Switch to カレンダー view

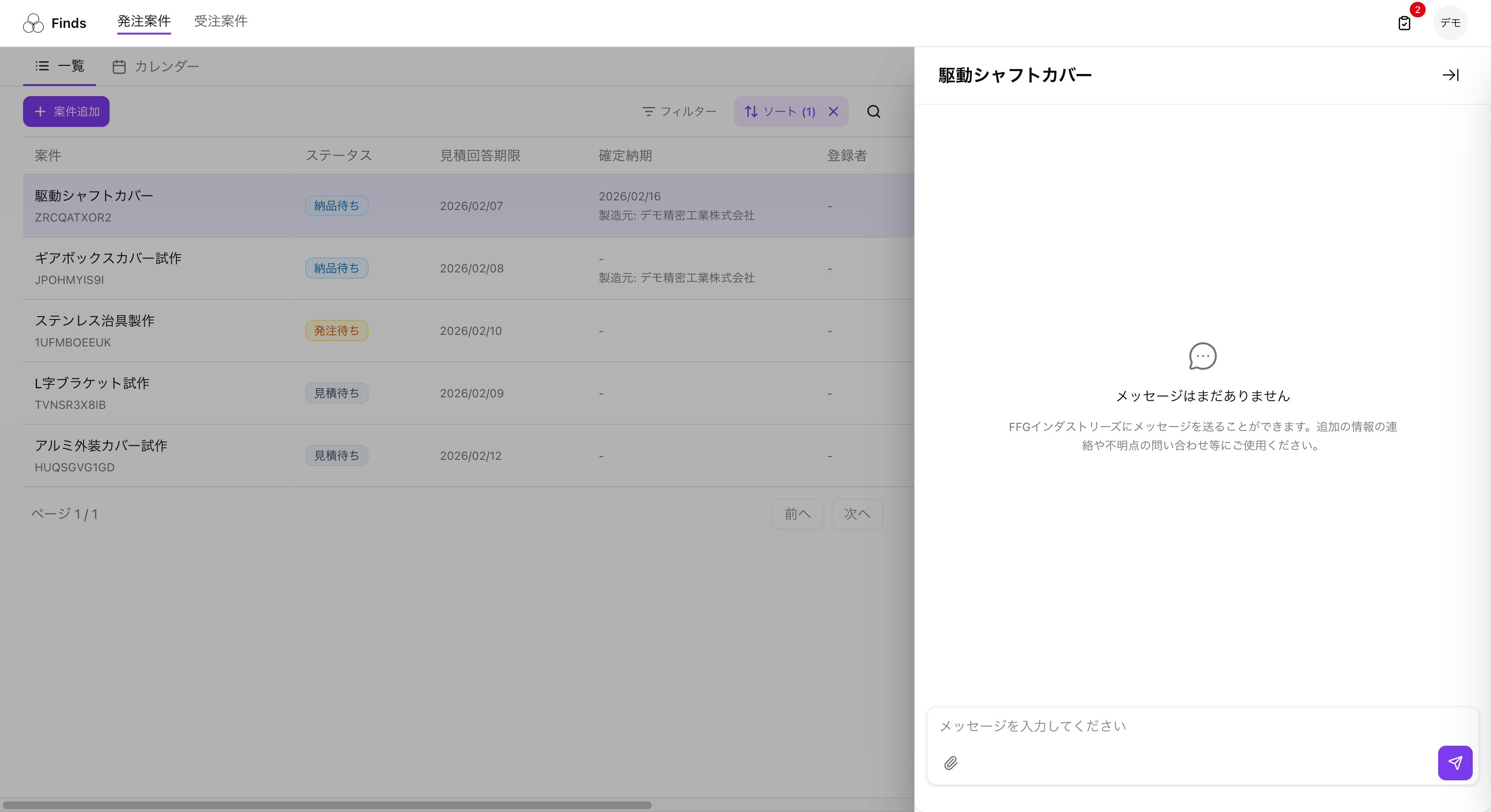pos(167,66)
